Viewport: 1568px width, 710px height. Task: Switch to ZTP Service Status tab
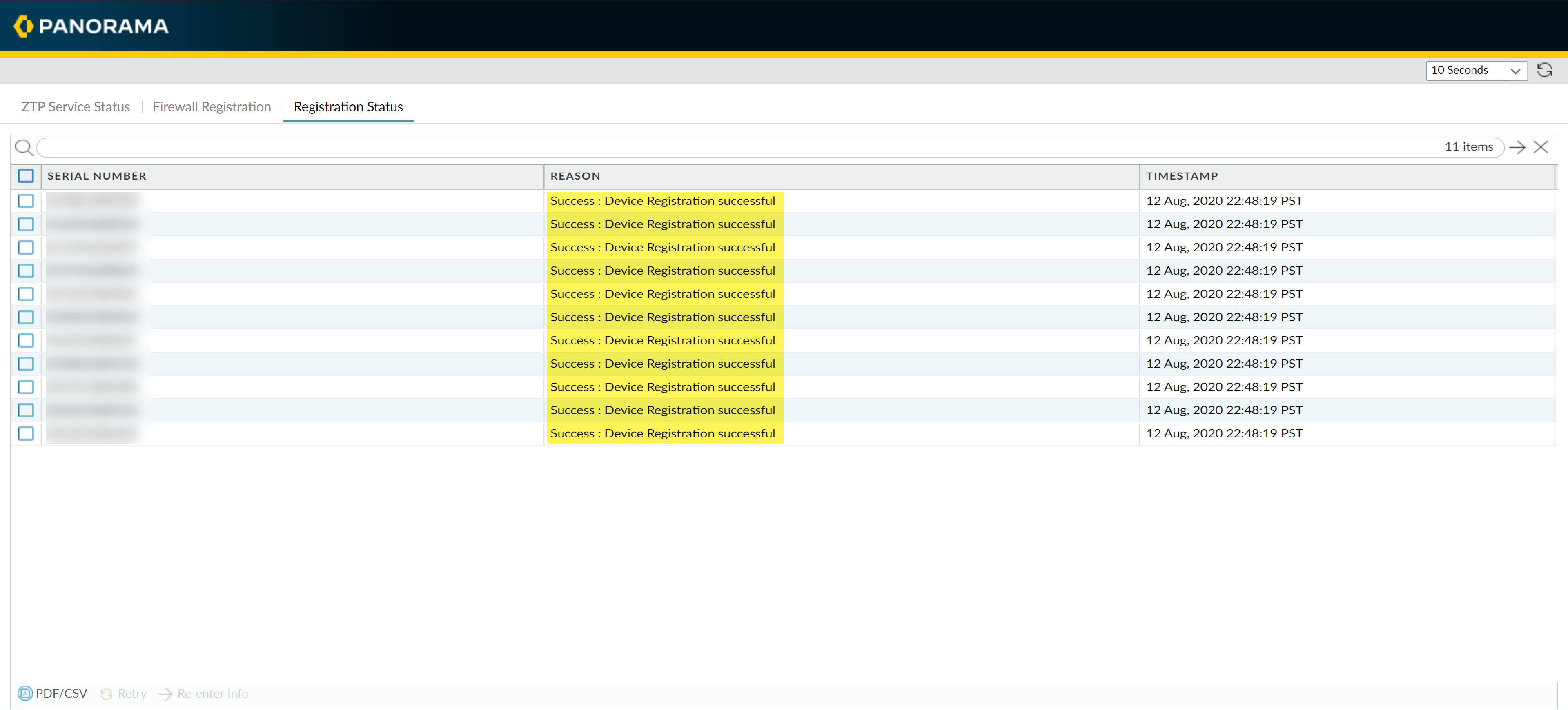click(76, 107)
